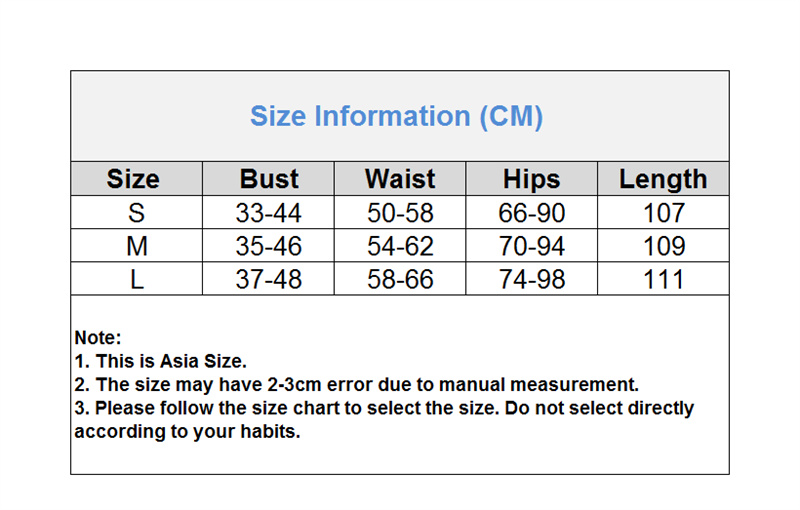The image size is (800, 510).
Task: Select the Waist column header
Action: tap(400, 179)
